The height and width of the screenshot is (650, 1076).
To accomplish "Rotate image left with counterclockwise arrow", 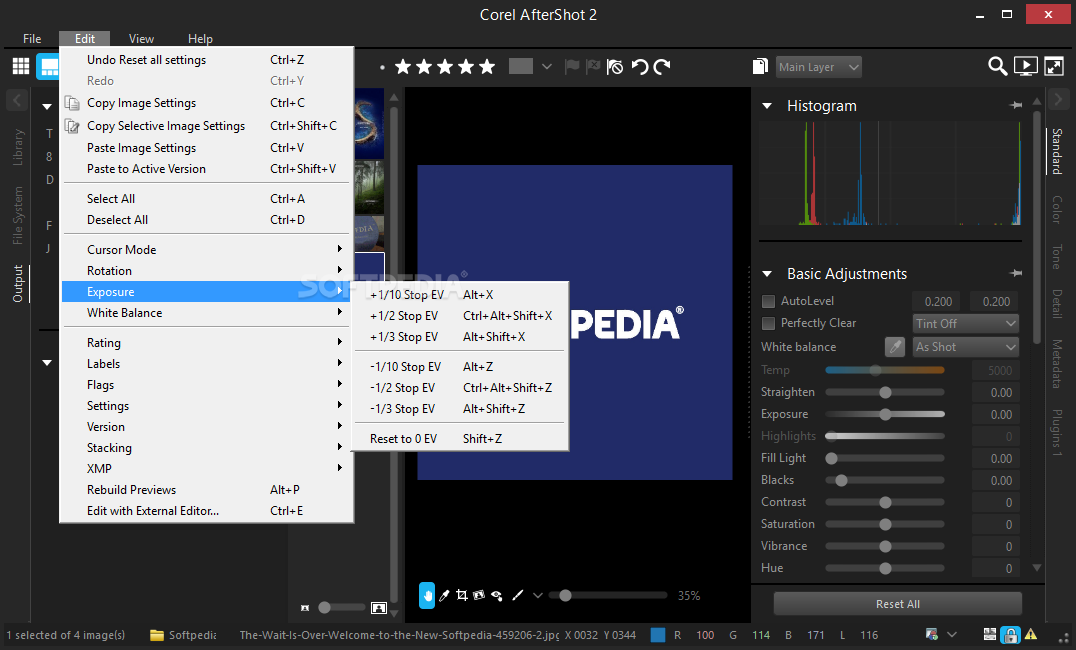I will click(640, 67).
